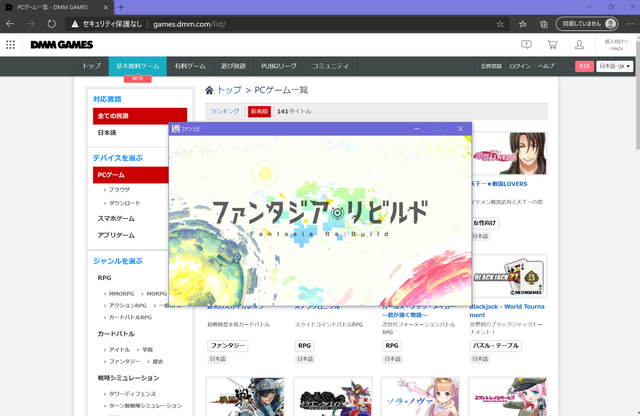Click the browser address bar URL
640x416 pixels.
(x=189, y=24)
